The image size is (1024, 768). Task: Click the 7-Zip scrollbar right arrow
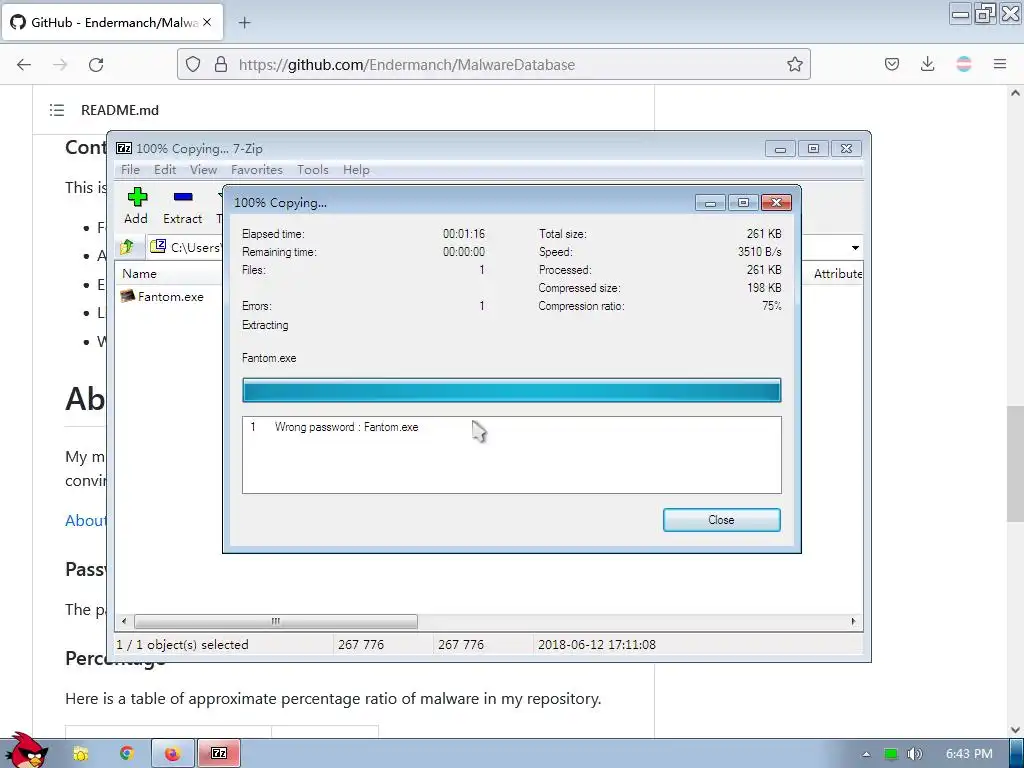(x=853, y=621)
